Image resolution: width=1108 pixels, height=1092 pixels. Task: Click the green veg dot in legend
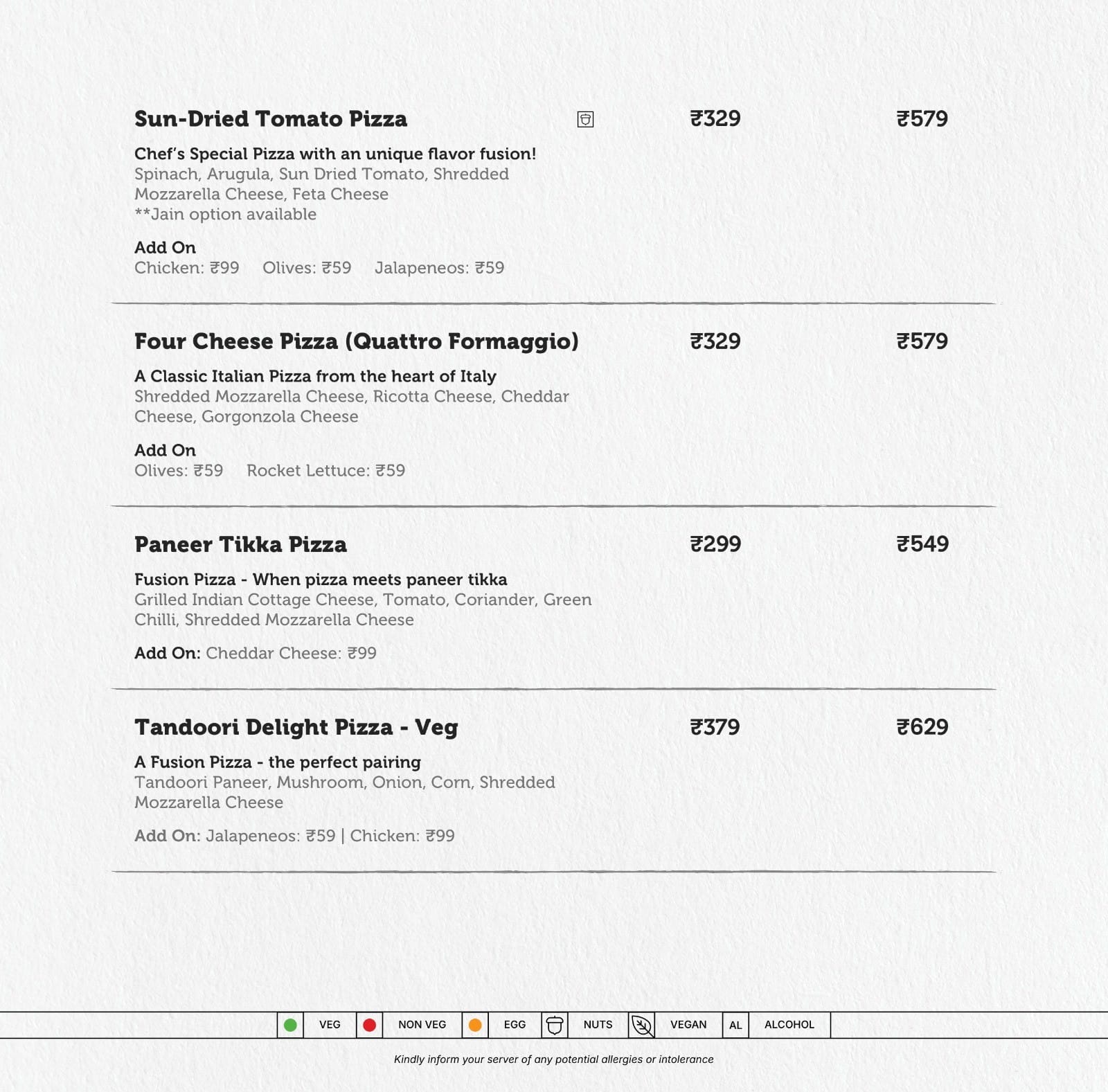click(290, 1025)
